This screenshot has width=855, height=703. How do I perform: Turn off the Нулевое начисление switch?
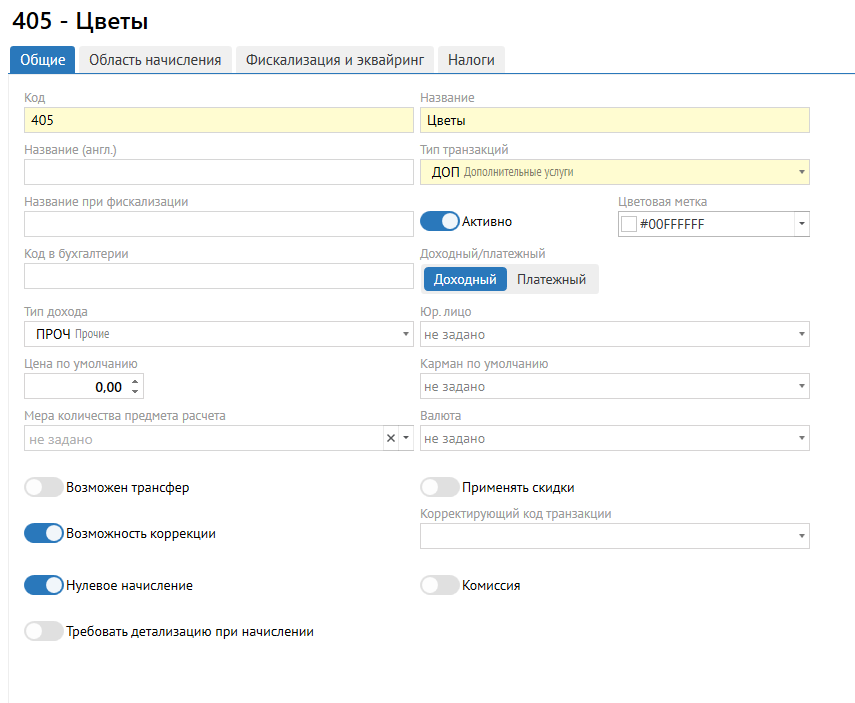coord(44,586)
